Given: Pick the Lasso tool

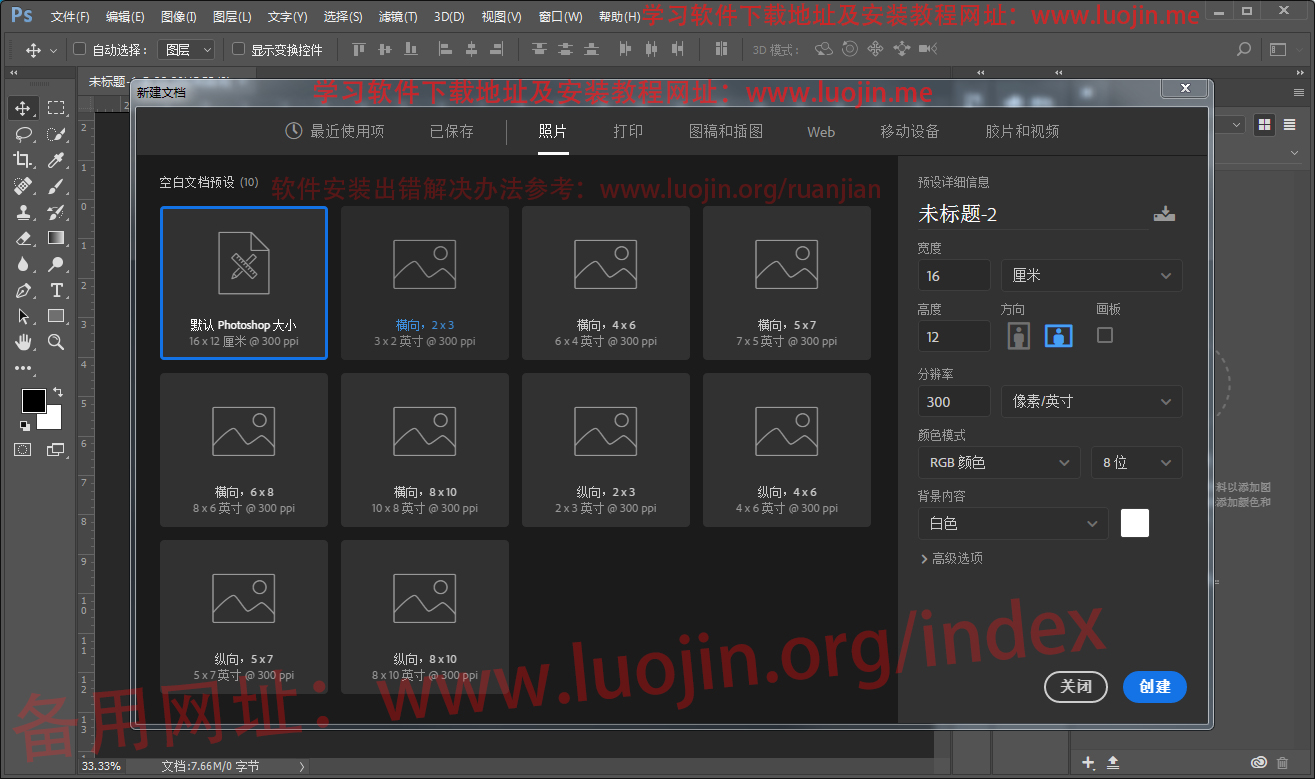Looking at the screenshot, I should 23,134.
